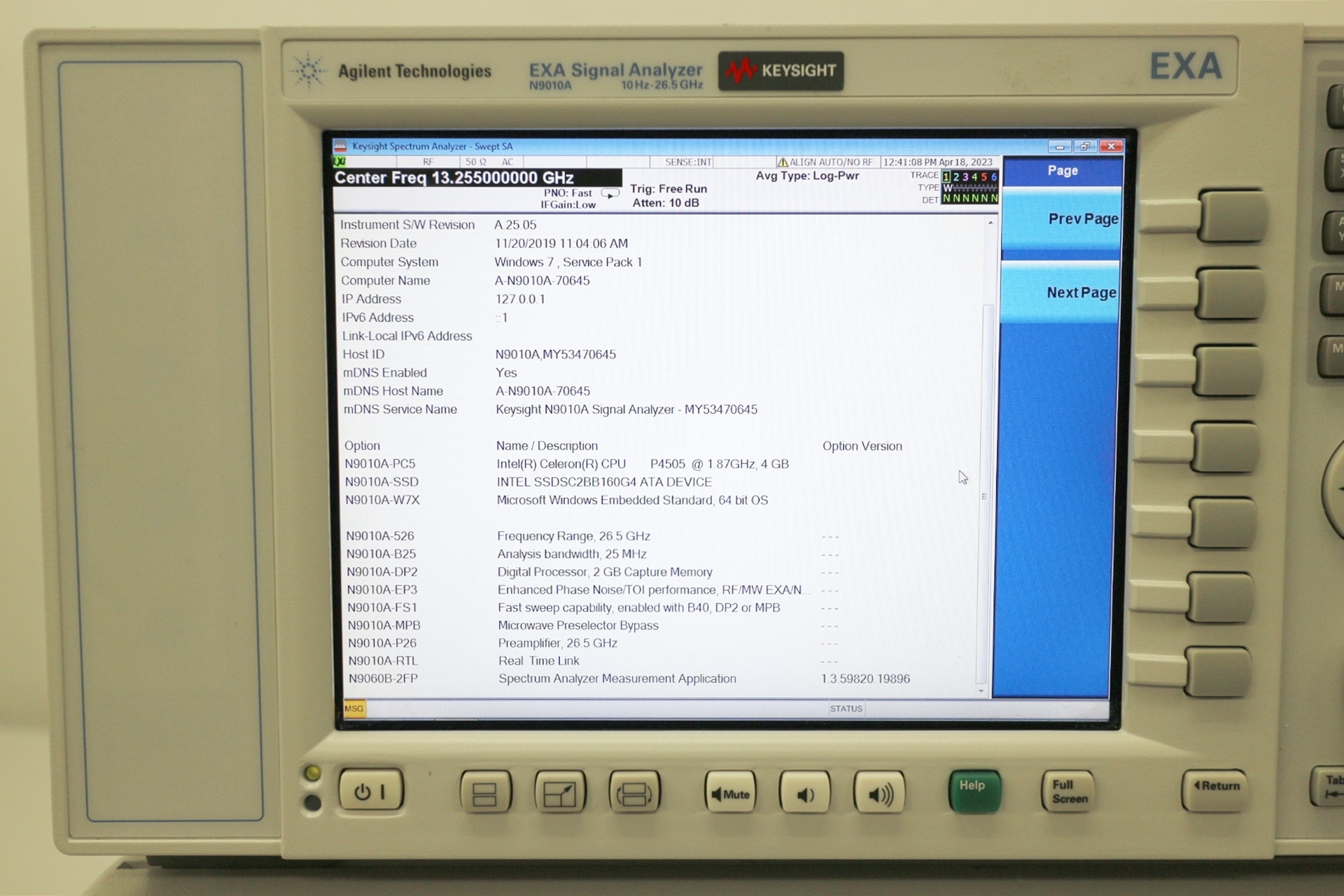Select the N9010A-DP2 option row
The image size is (1344, 896).
coord(593,572)
